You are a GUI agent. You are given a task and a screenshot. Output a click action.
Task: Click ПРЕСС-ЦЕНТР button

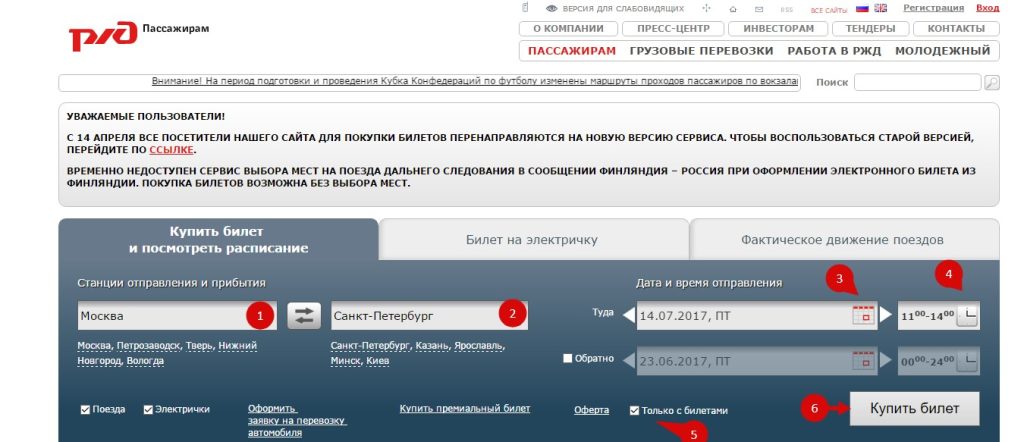[673, 29]
